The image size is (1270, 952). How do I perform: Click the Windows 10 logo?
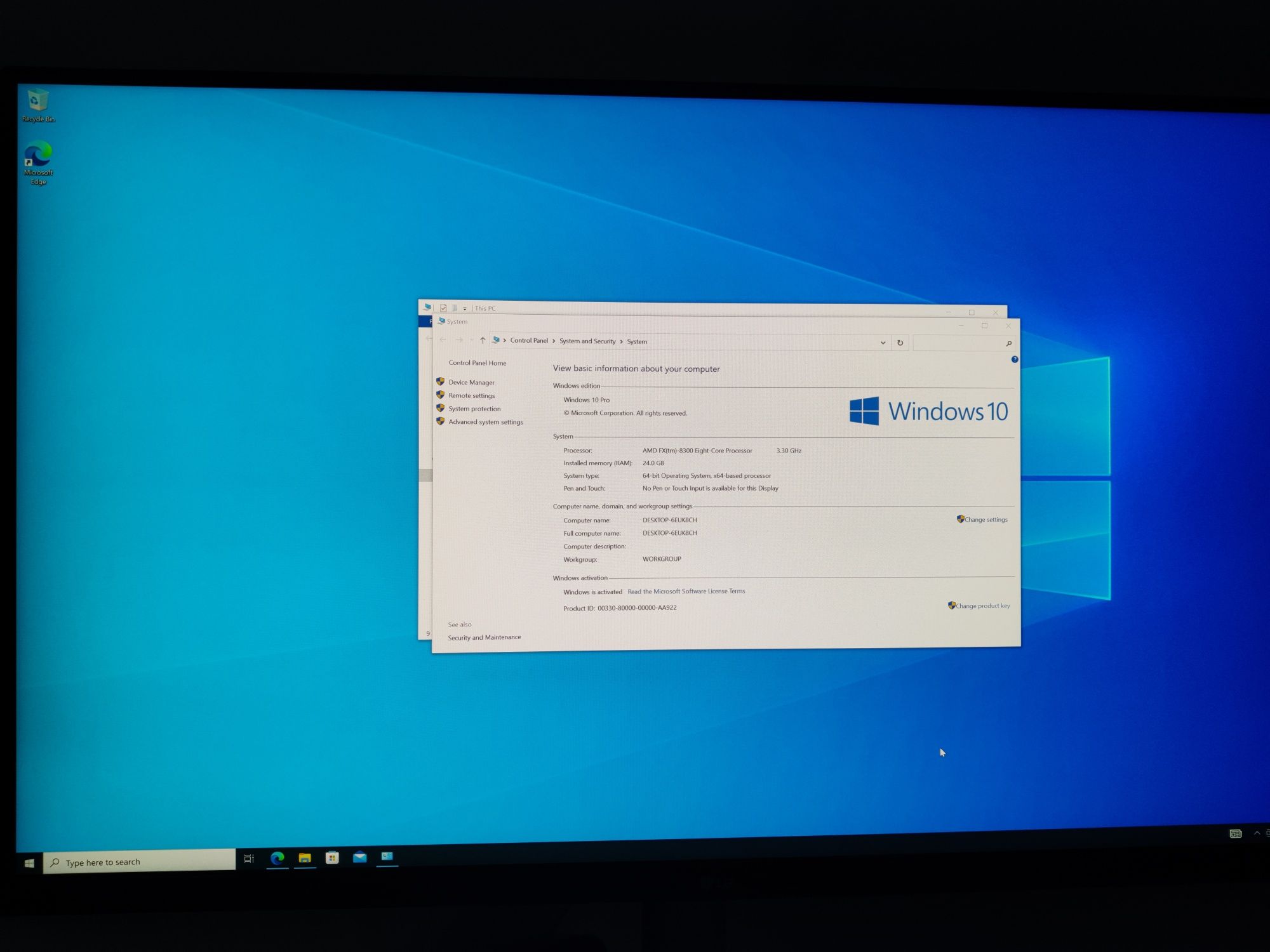coord(929,411)
